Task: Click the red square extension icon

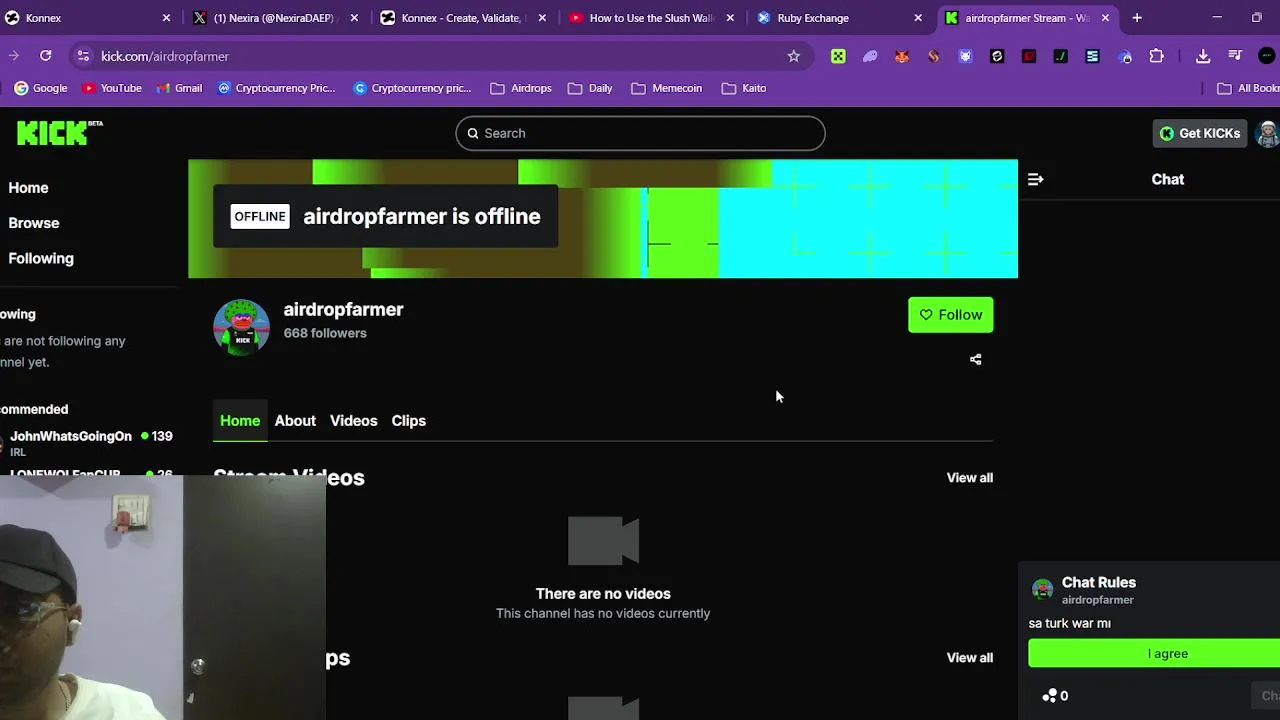Action: 1029,56
